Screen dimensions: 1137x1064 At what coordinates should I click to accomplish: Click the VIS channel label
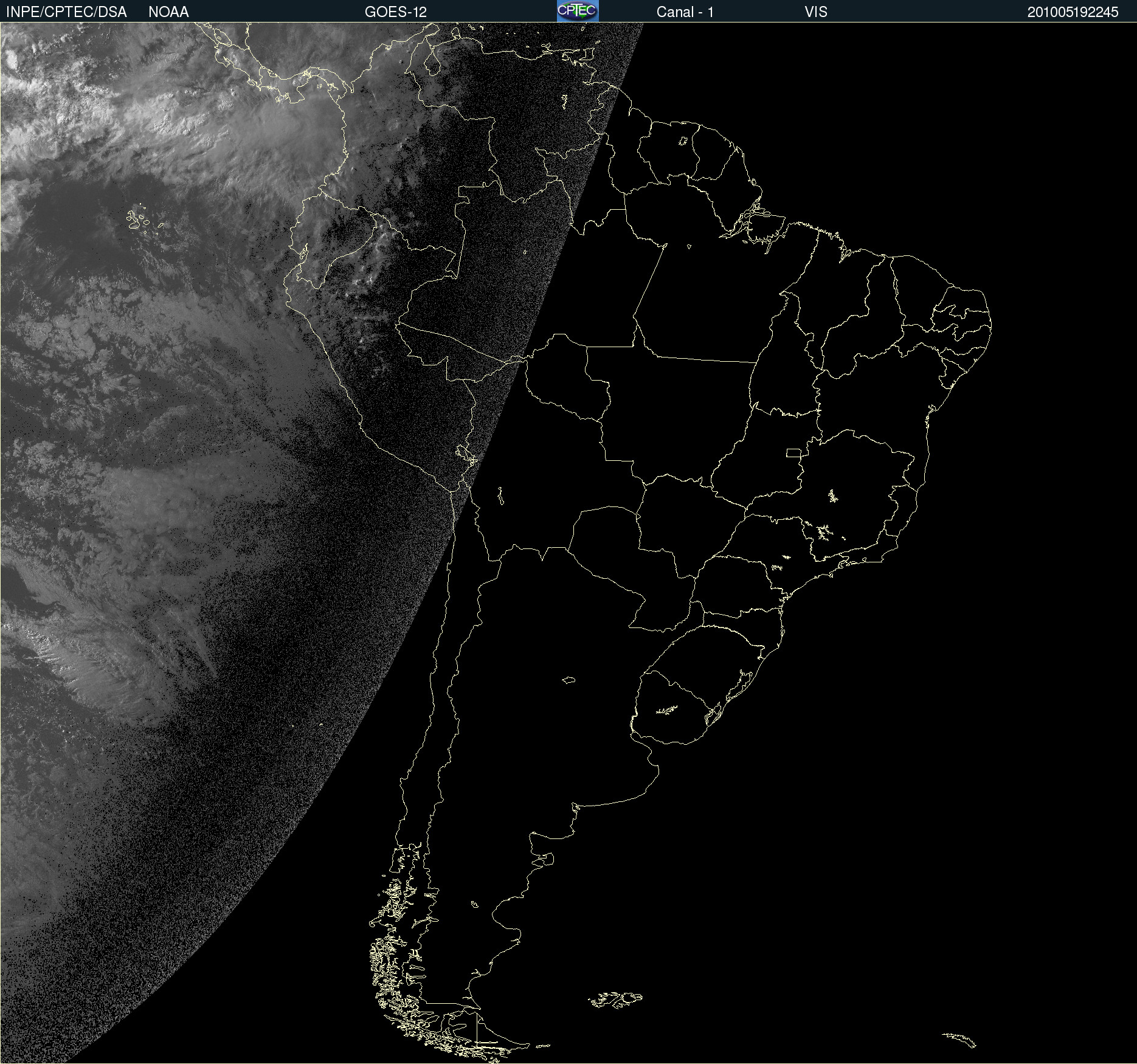(x=816, y=12)
